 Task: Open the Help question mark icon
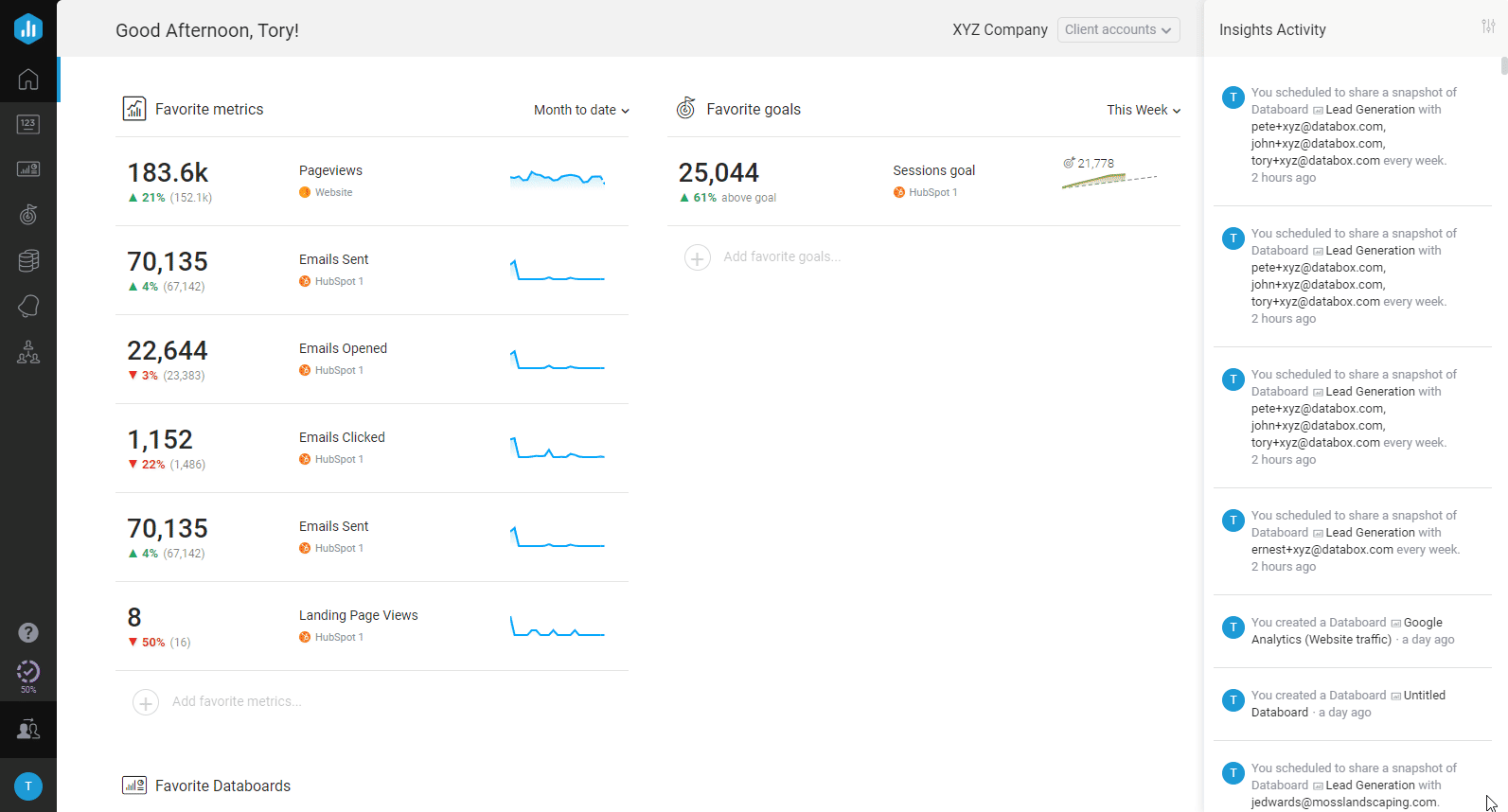tap(28, 632)
